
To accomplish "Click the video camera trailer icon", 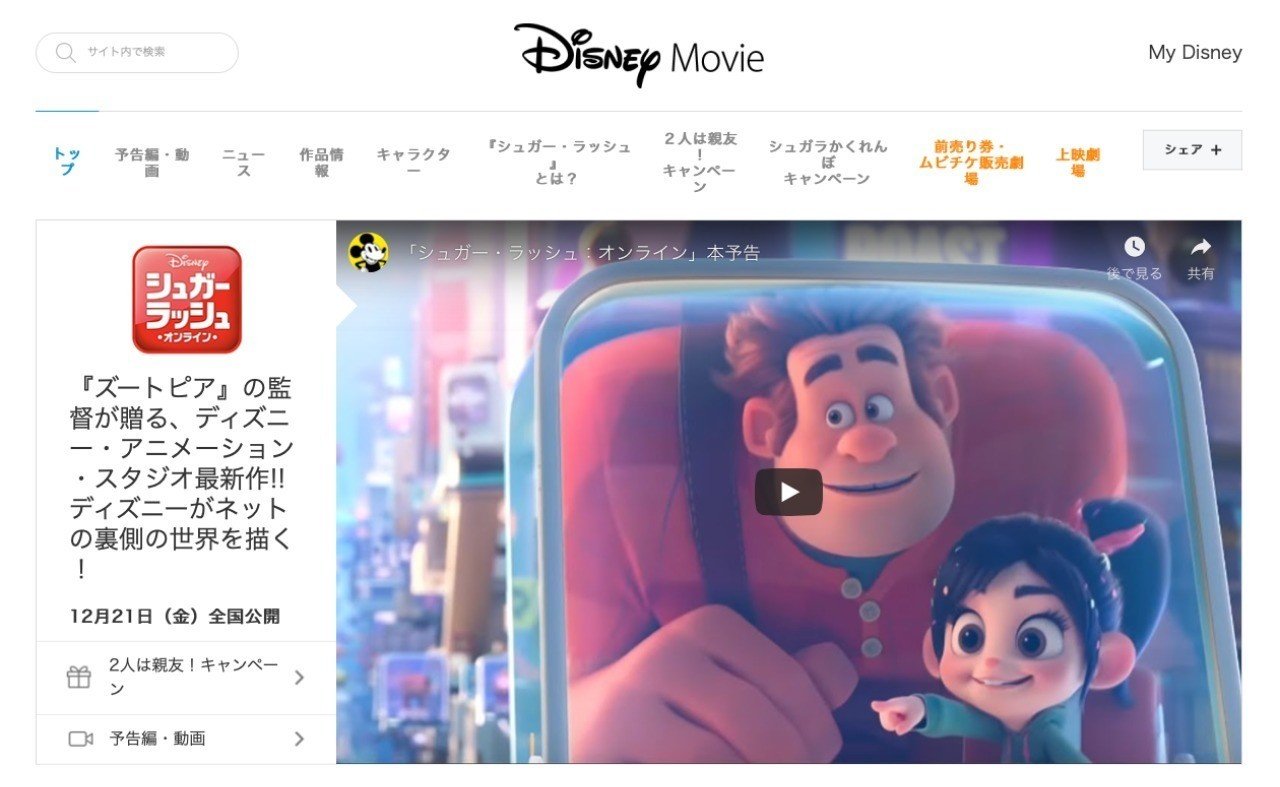I will [x=80, y=739].
